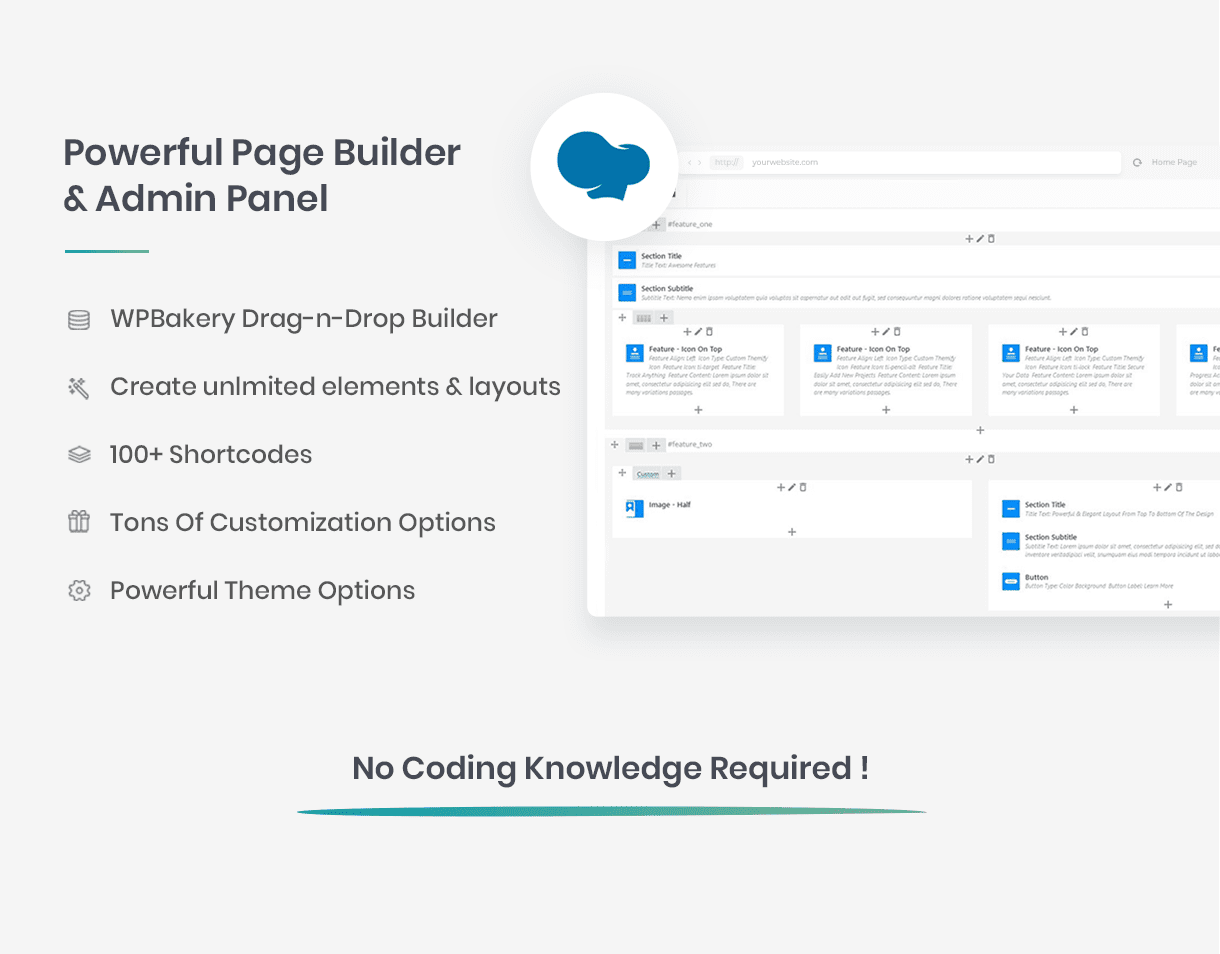Open the #feature_two row layout picker
The height and width of the screenshot is (954, 1220).
pos(636,445)
